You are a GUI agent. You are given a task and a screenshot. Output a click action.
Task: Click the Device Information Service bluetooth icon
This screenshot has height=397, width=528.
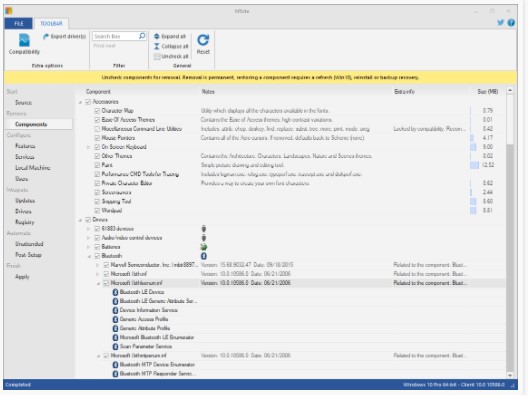tap(115, 310)
